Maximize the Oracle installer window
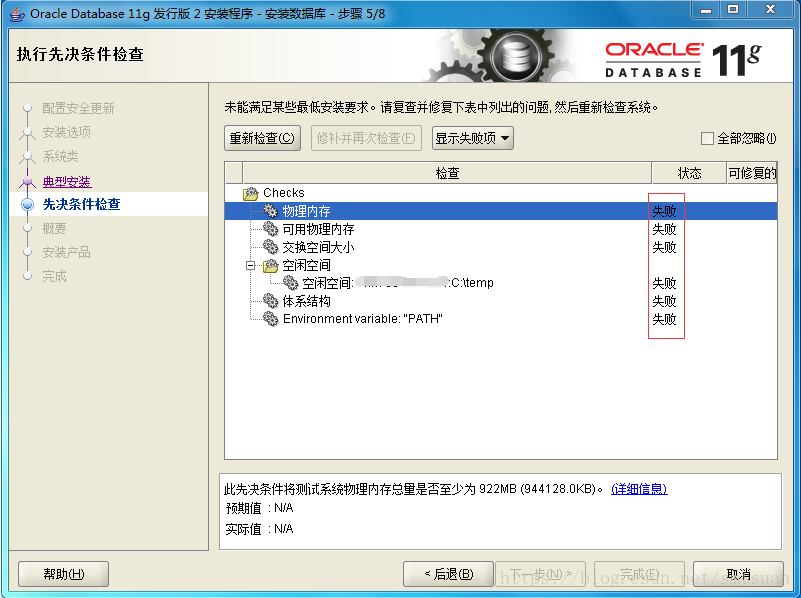801x598 pixels. pyautogui.click(x=733, y=10)
